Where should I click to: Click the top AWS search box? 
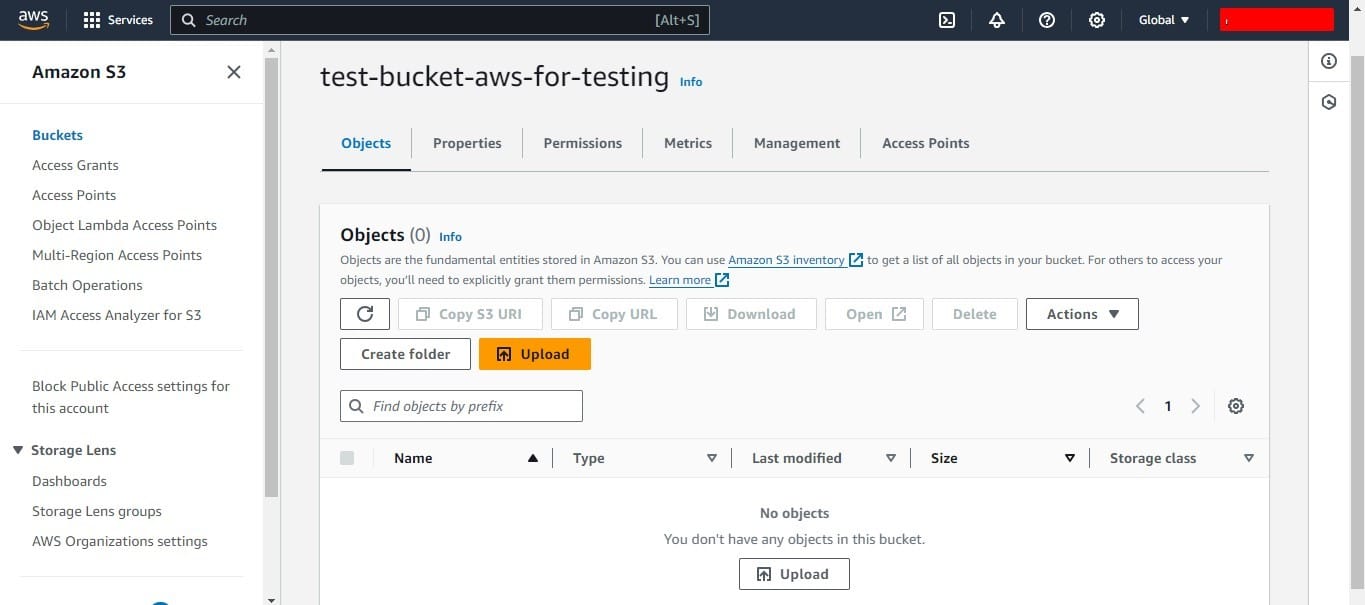440,20
